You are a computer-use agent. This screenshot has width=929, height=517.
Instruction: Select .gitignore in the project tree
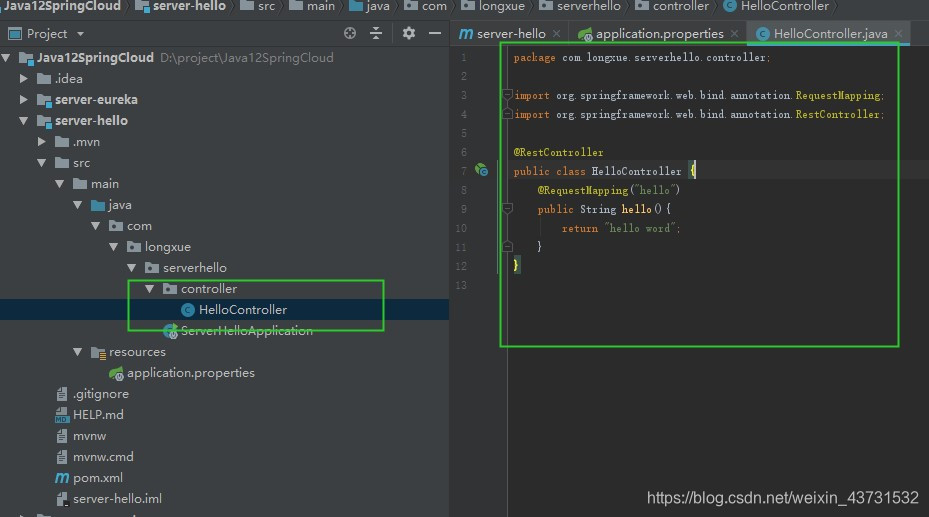[101, 394]
